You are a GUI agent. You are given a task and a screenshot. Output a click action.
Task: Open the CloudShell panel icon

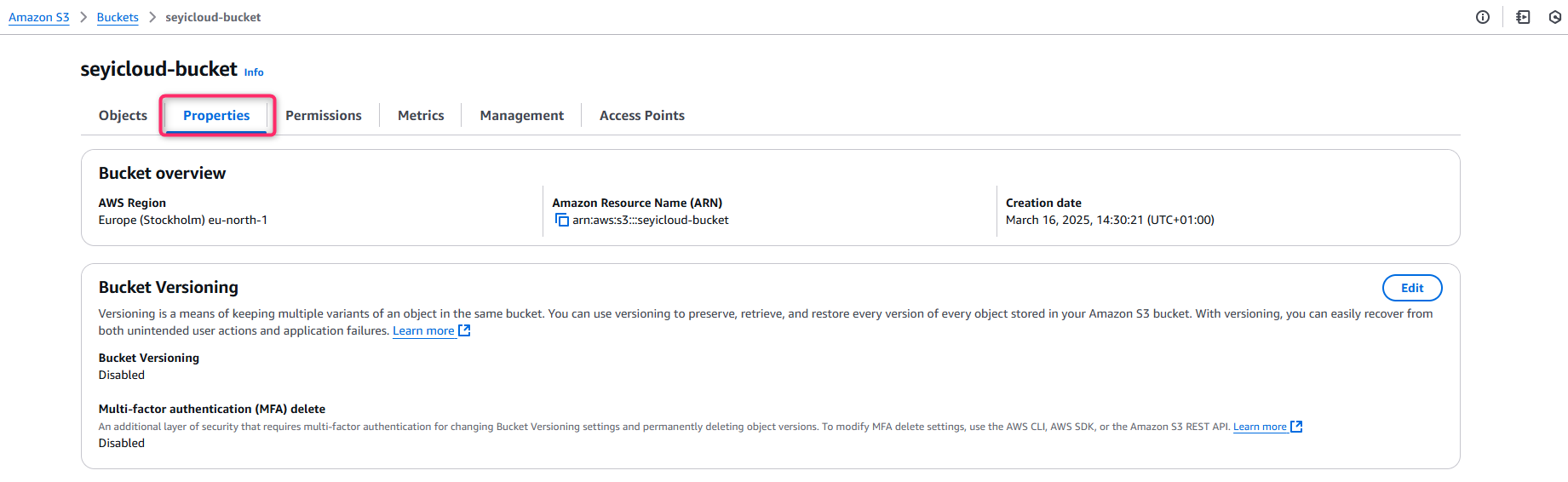tap(1524, 17)
